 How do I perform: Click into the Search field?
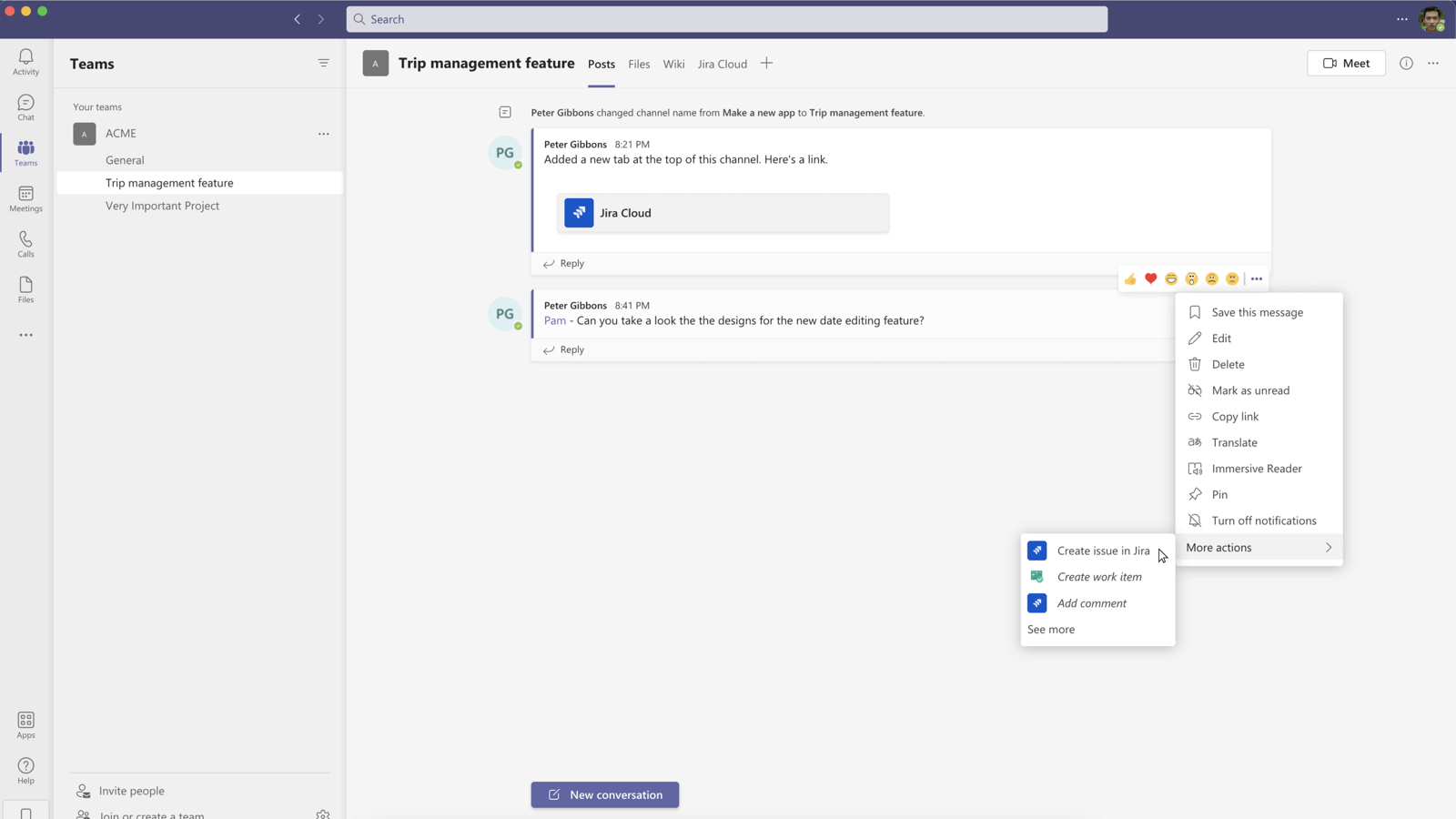[x=726, y=19]
